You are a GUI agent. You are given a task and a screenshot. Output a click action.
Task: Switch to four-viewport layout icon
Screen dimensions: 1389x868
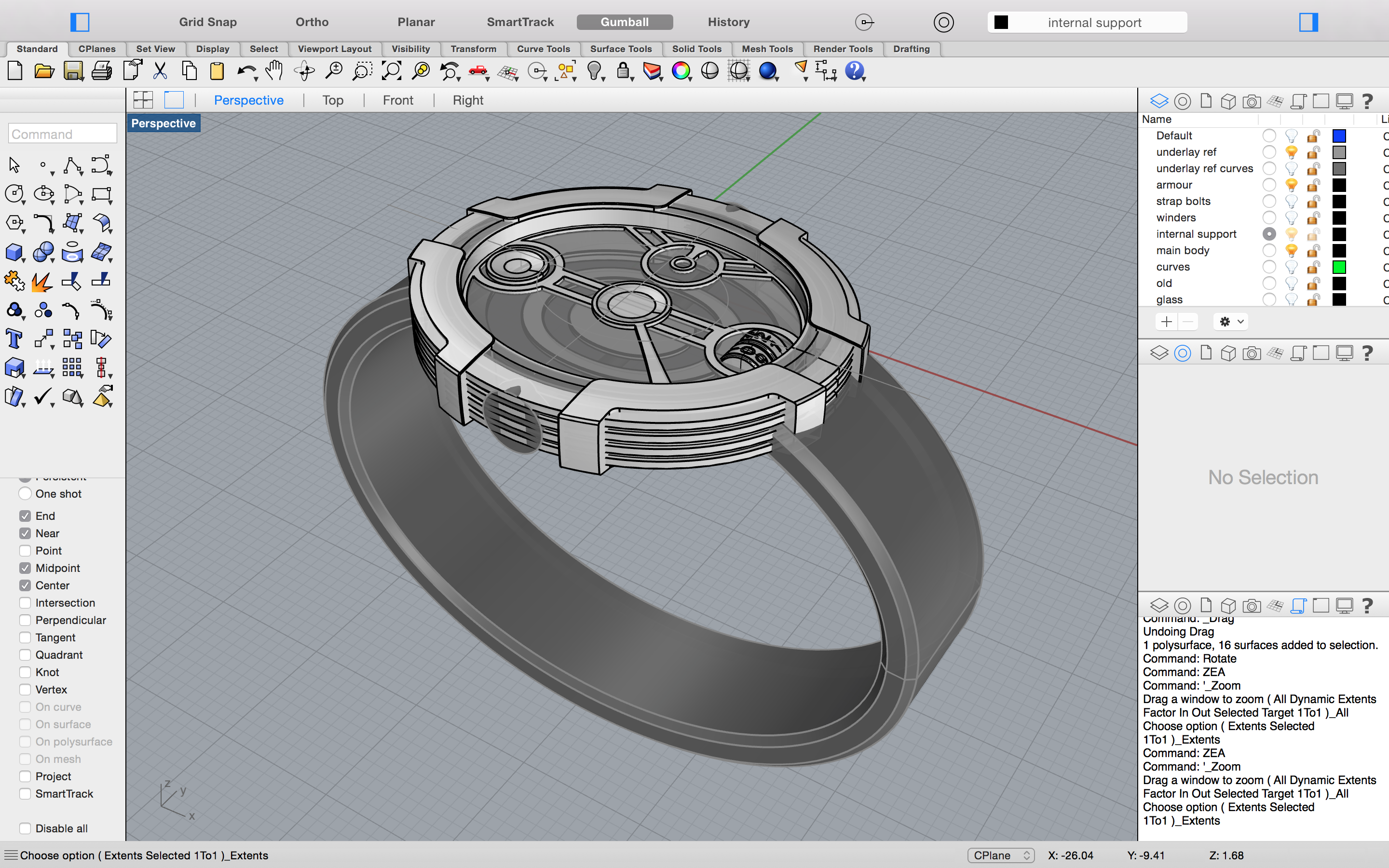143,100
